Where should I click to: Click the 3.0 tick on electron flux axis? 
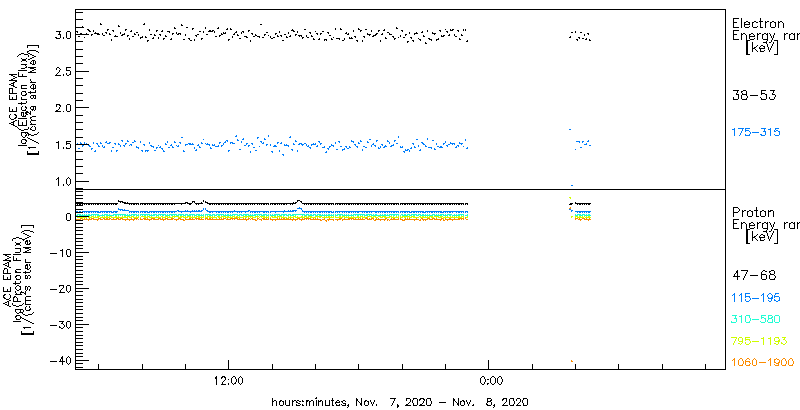pyautogui.click(x=64, y=35)
